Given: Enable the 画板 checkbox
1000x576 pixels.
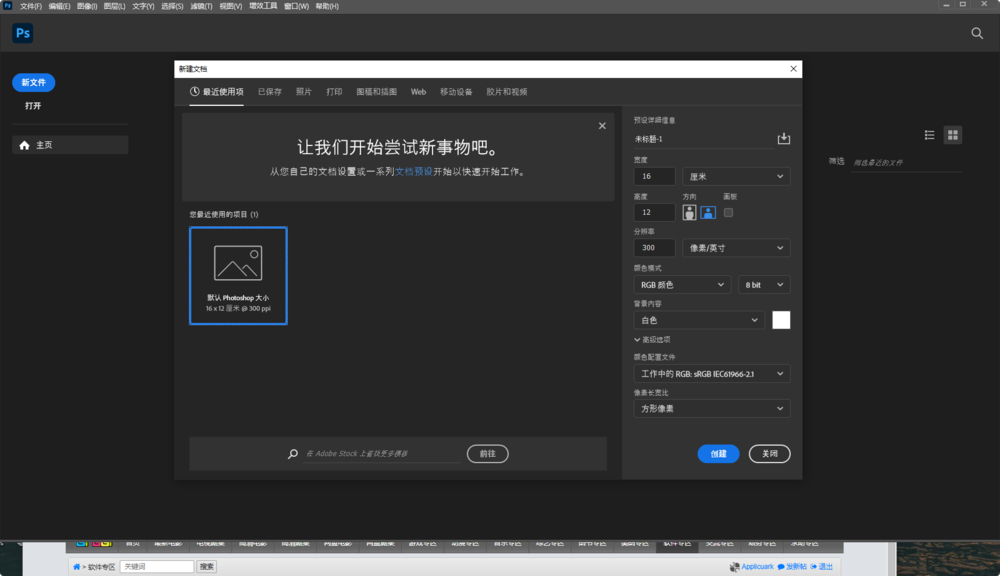Looking at the screenshot, I should tap(728, 212).
